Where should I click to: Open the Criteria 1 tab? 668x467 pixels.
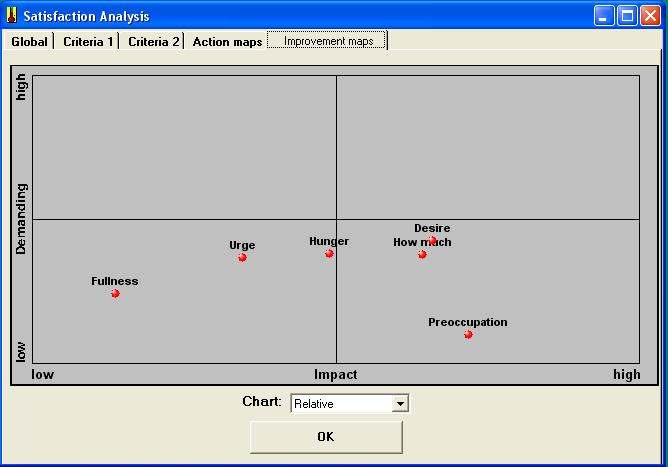[87, 41]
